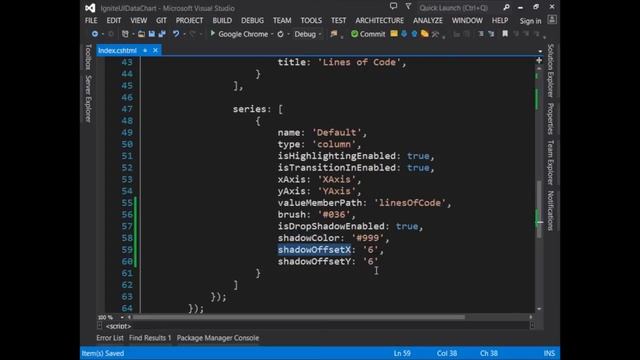Click the Open File folder icon

141,34
